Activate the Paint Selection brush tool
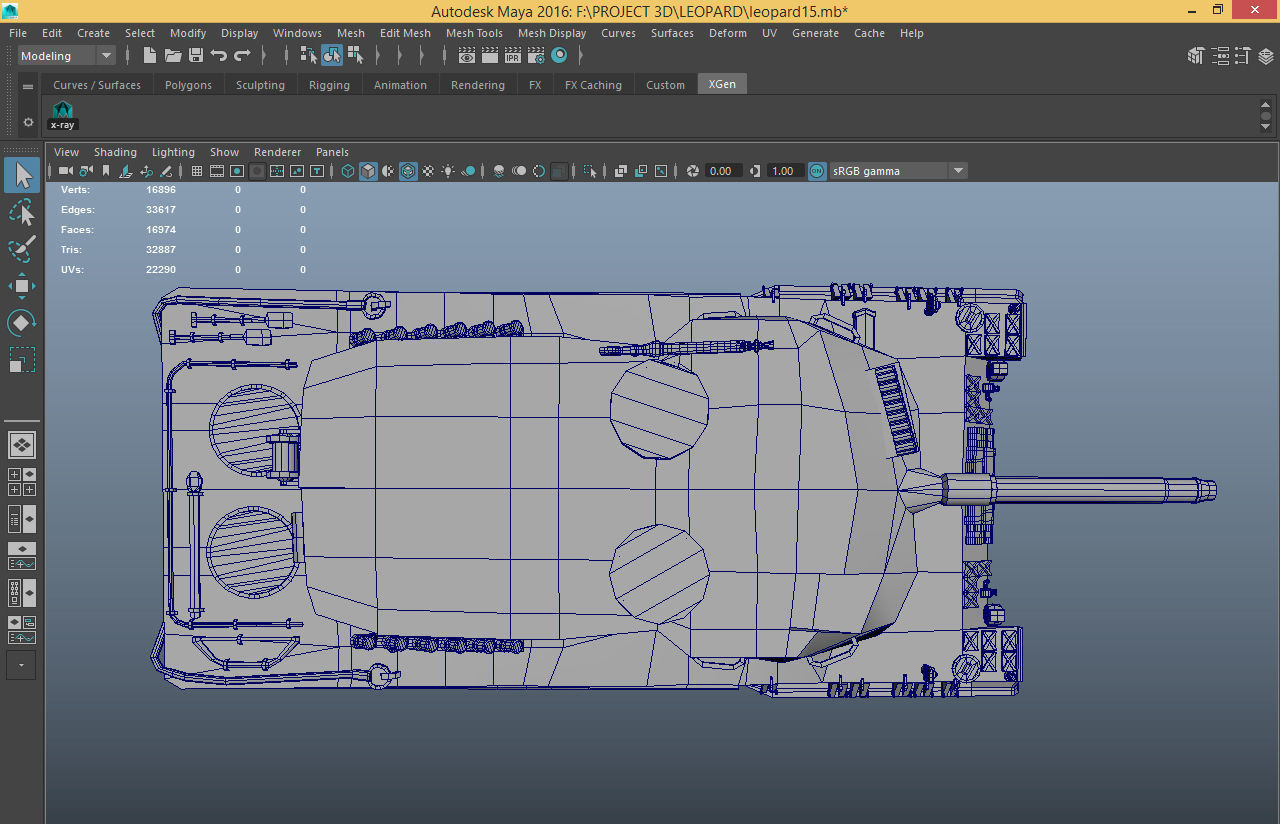This screenshot has height=824, width=1280. (22, 249)
